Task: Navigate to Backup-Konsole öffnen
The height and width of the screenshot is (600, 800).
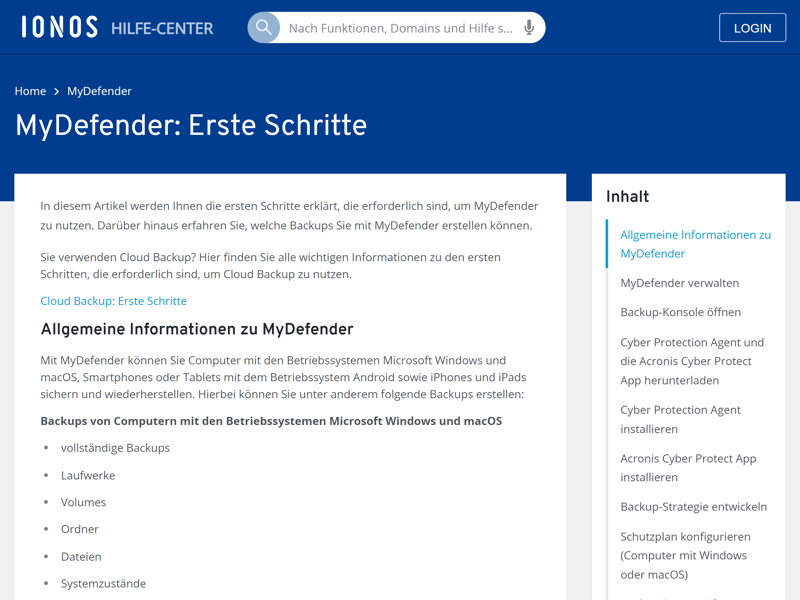Action: [680, 312]
